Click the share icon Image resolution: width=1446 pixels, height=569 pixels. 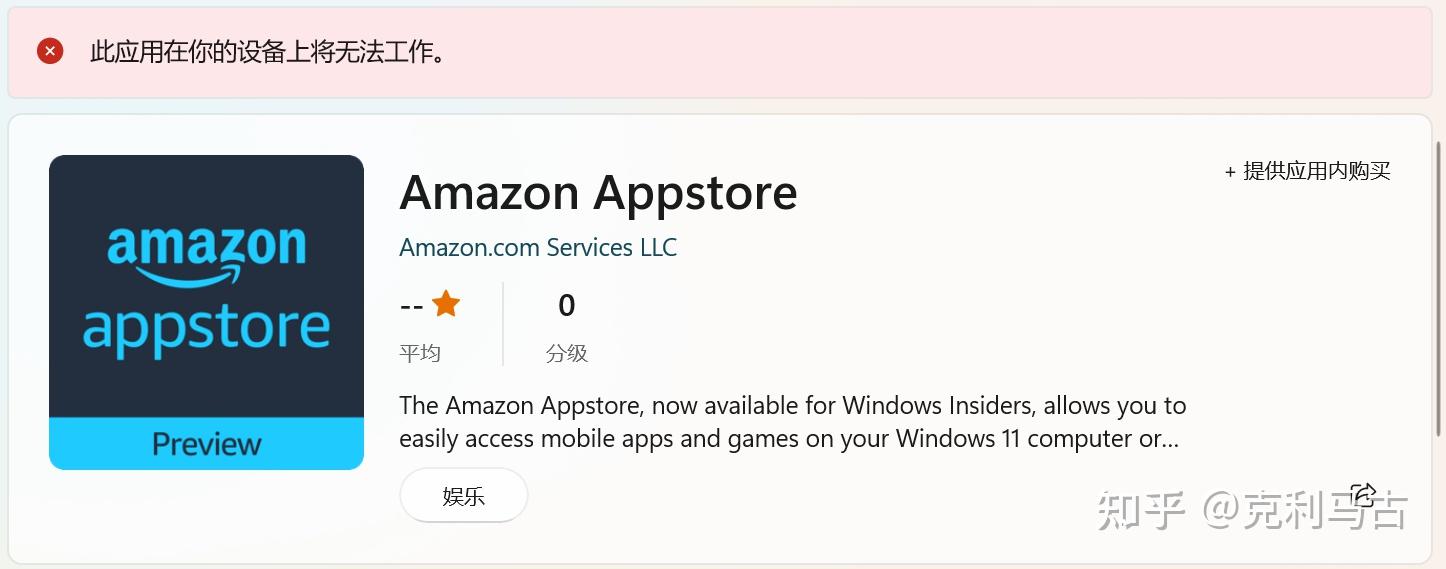[x=1362, y=494]
